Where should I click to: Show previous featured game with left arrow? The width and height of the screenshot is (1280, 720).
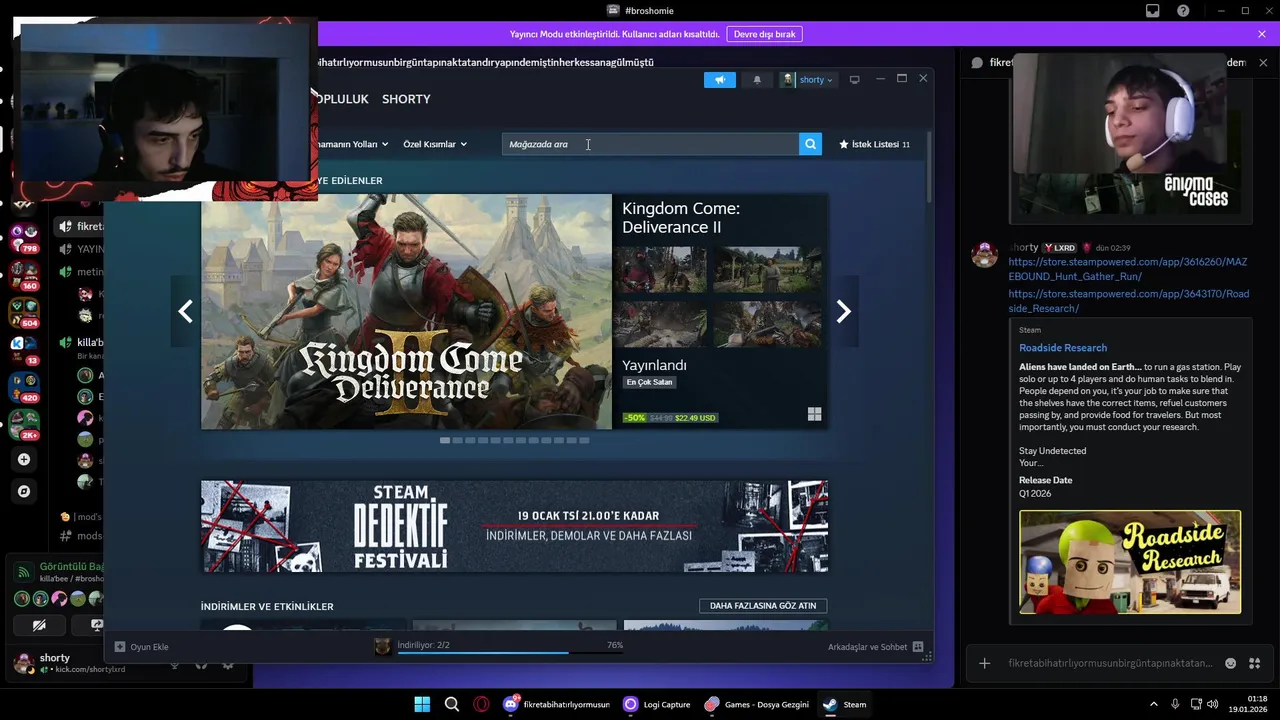coord(185,312)
